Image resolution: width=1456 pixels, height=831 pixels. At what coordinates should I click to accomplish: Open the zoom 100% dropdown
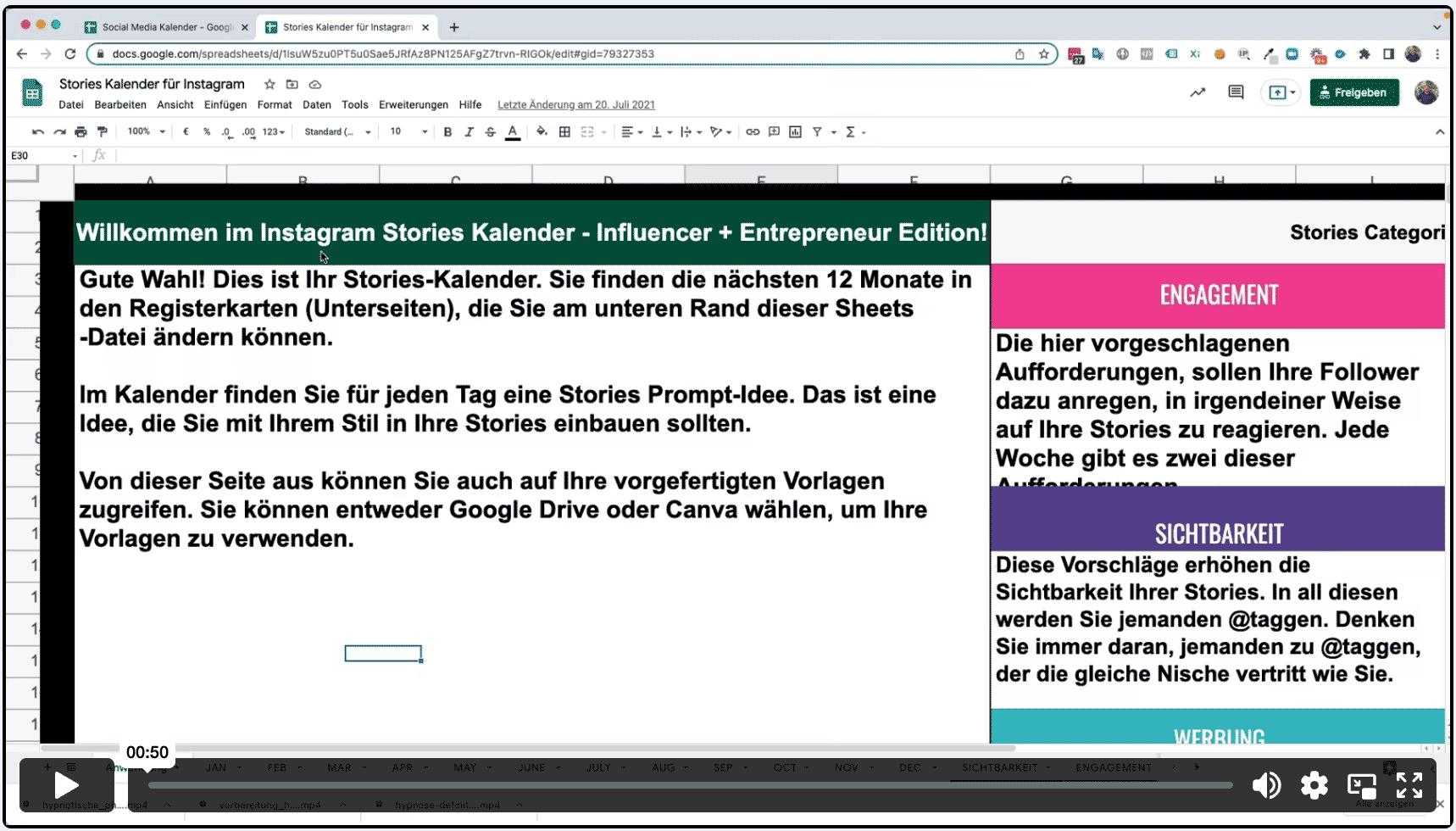146,132
